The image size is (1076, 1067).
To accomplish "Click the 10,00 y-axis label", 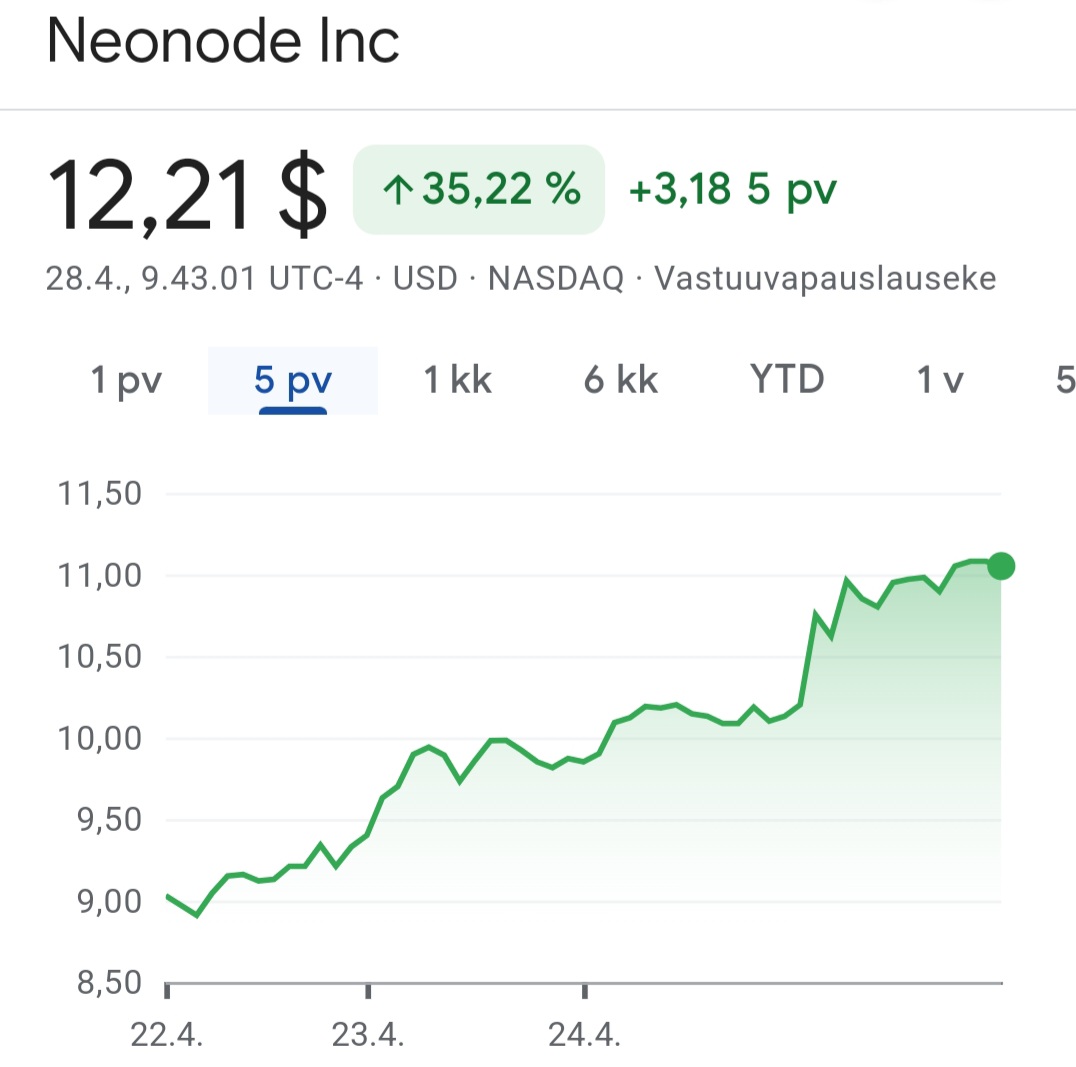I will (100, 739).
